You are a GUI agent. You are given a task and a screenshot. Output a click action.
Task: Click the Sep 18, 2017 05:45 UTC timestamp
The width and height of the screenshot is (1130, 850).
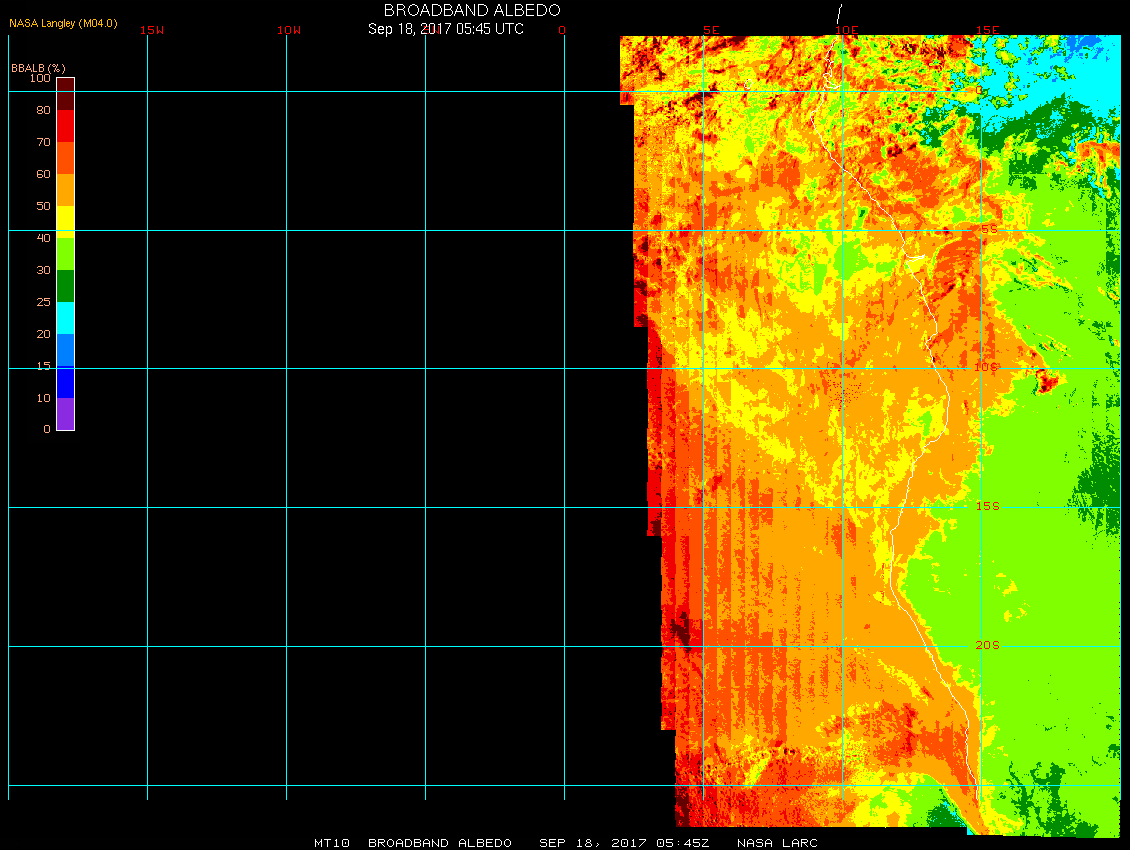click(446, 29)
